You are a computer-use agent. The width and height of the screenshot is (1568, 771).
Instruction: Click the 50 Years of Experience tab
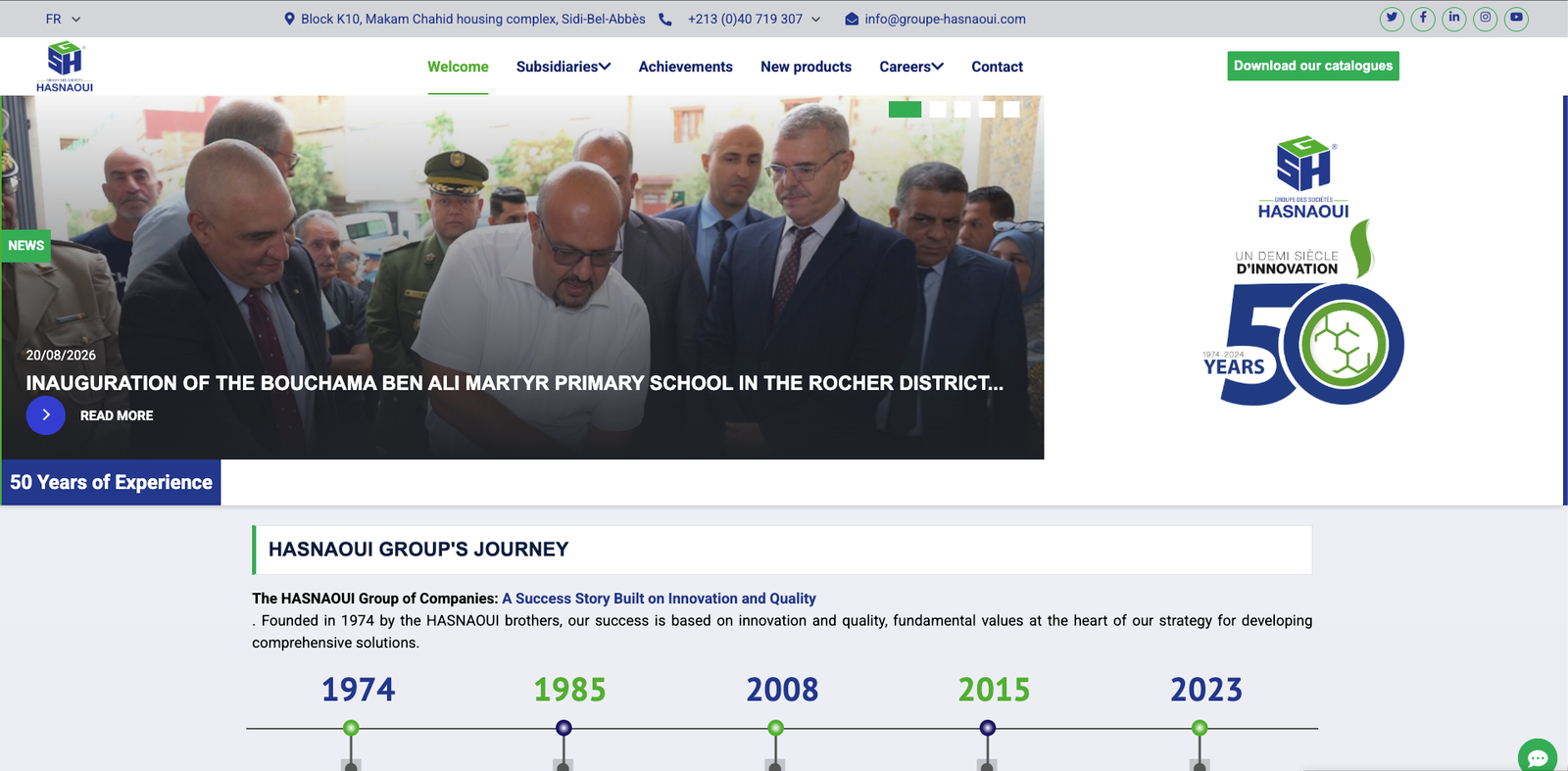111,482
